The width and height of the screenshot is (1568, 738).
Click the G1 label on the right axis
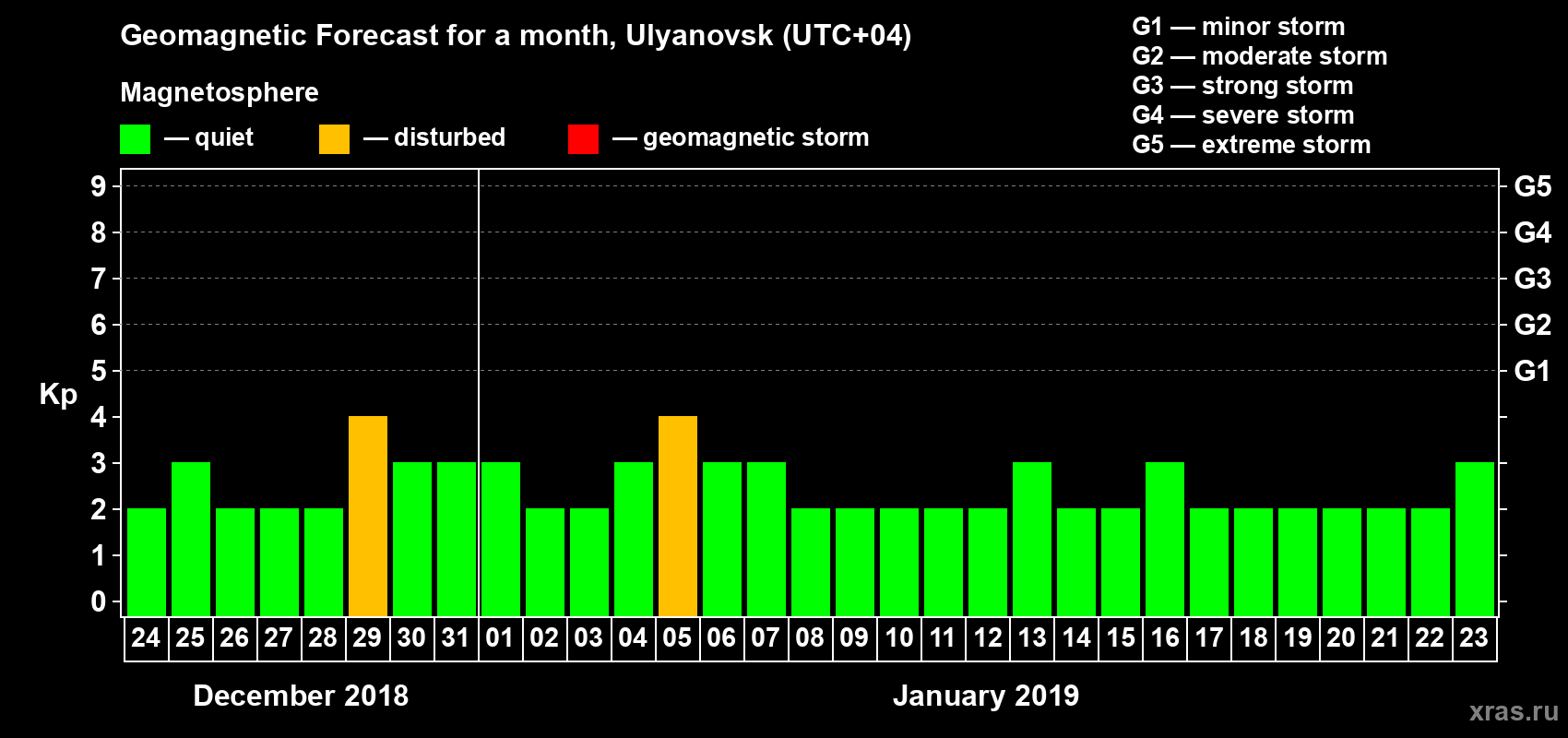tap(1532, 371)
